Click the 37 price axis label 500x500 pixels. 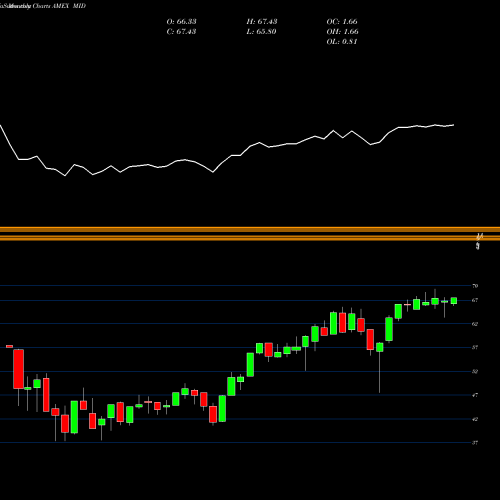tap(475, 443)
